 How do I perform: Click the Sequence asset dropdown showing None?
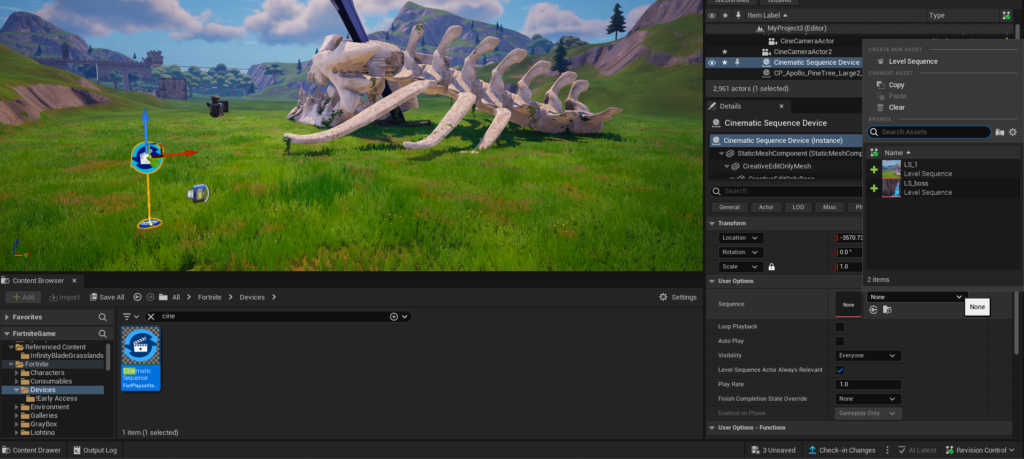coord(916,296)
